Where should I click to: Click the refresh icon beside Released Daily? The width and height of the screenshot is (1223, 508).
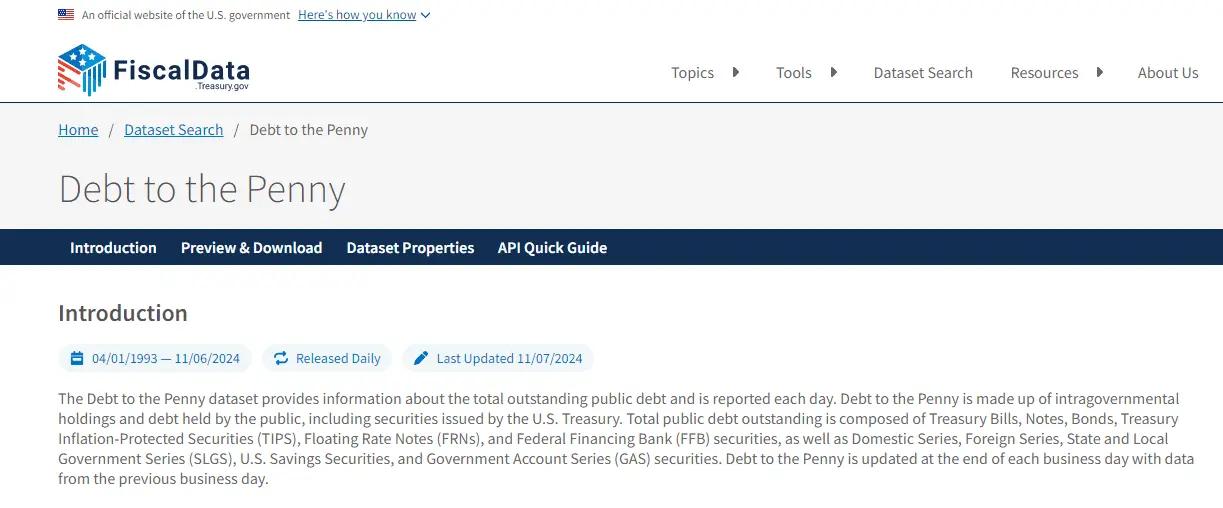coord(281,358)
